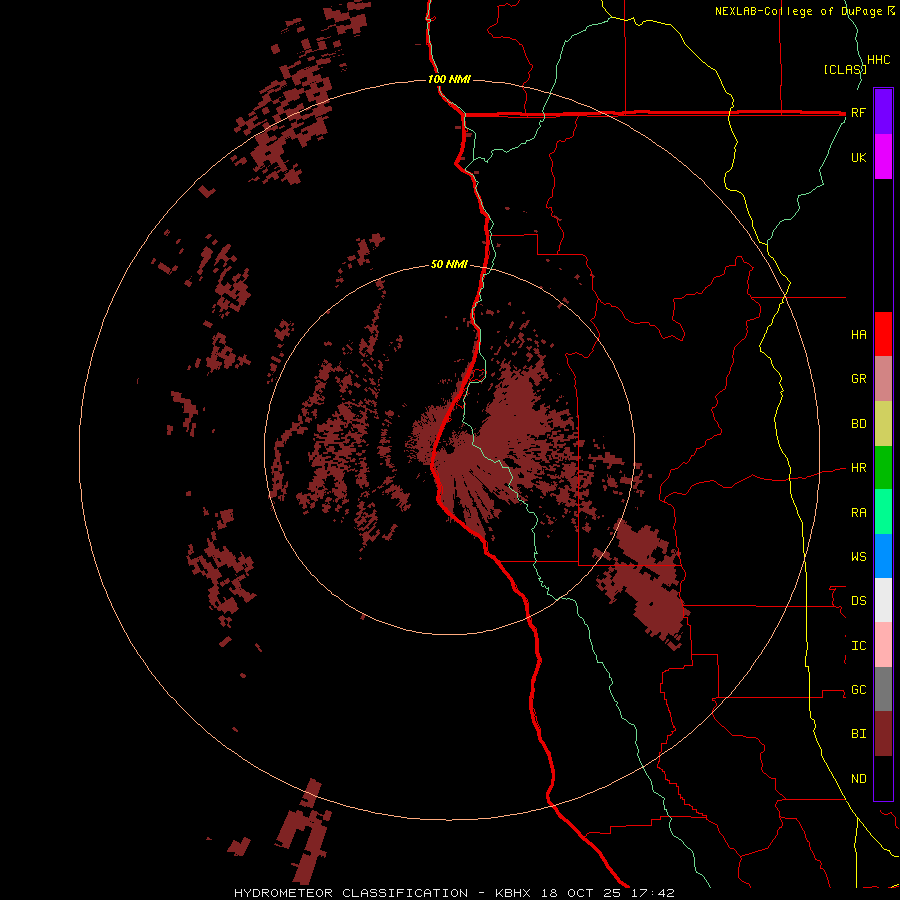Image resolution: width=900 pixels, height=900 pixels.
Task: Click the RF legend label
Action: pyautogui.click(x=858, y=112)
